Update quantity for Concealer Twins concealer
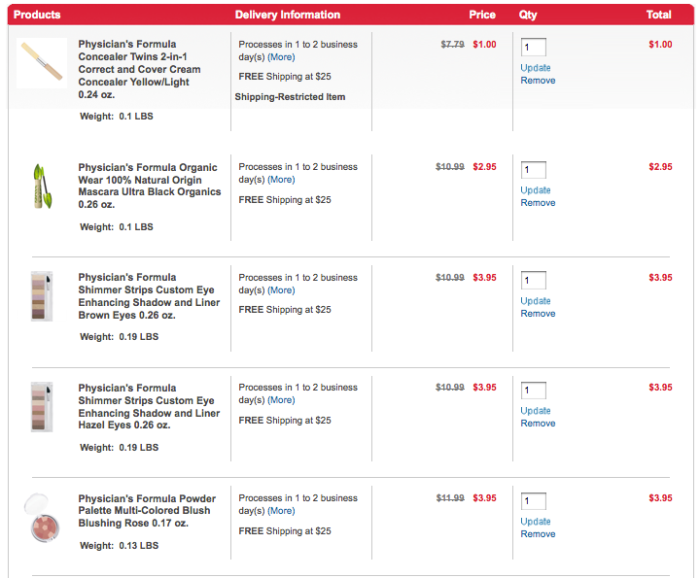This screenshot has height=578, width=700. (x=536, y=67)
